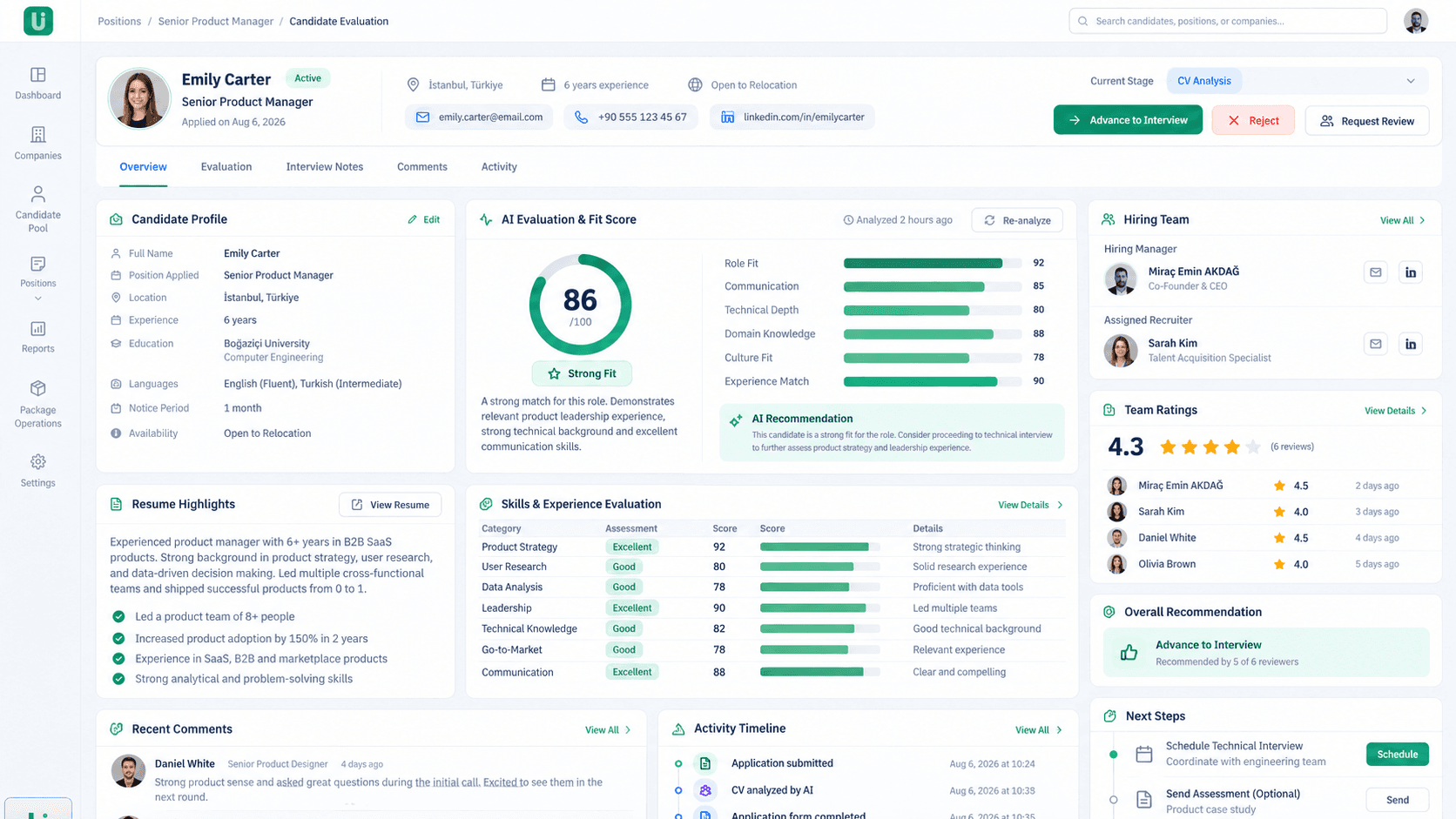
Task: Schedule the technical interview
Action: click(x=1397, y=755)
